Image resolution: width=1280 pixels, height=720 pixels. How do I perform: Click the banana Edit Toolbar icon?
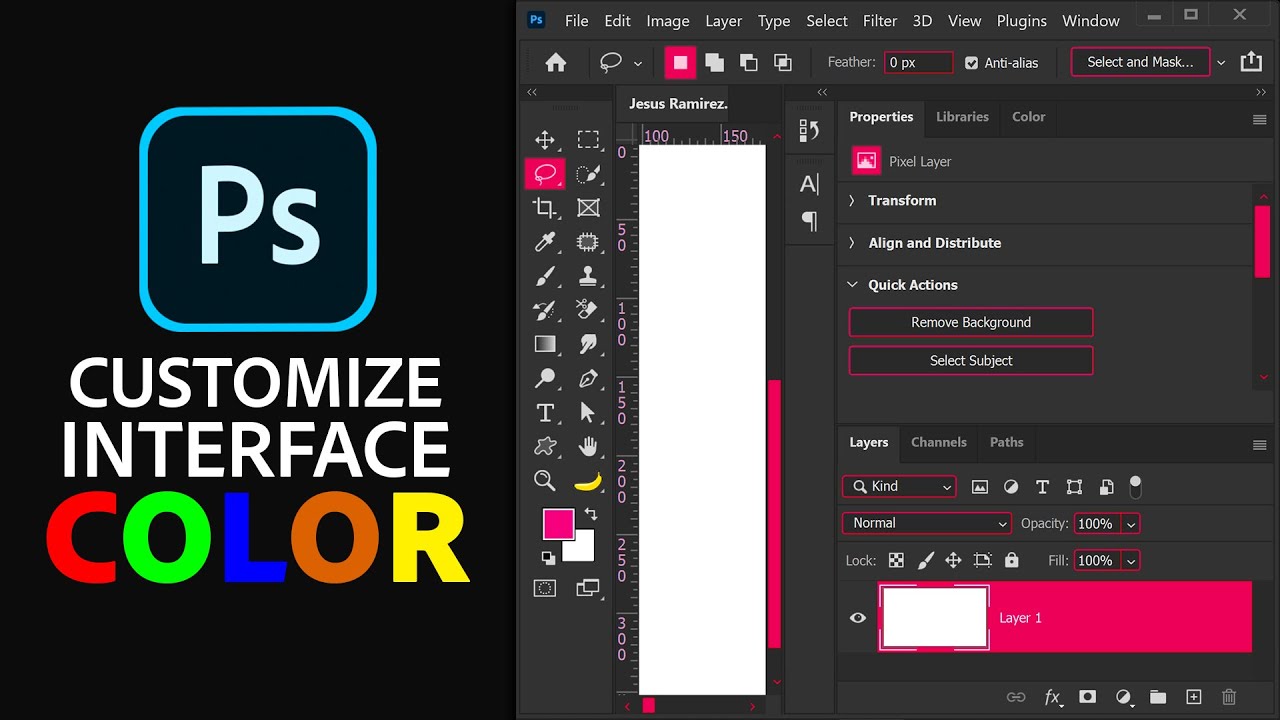588,482
